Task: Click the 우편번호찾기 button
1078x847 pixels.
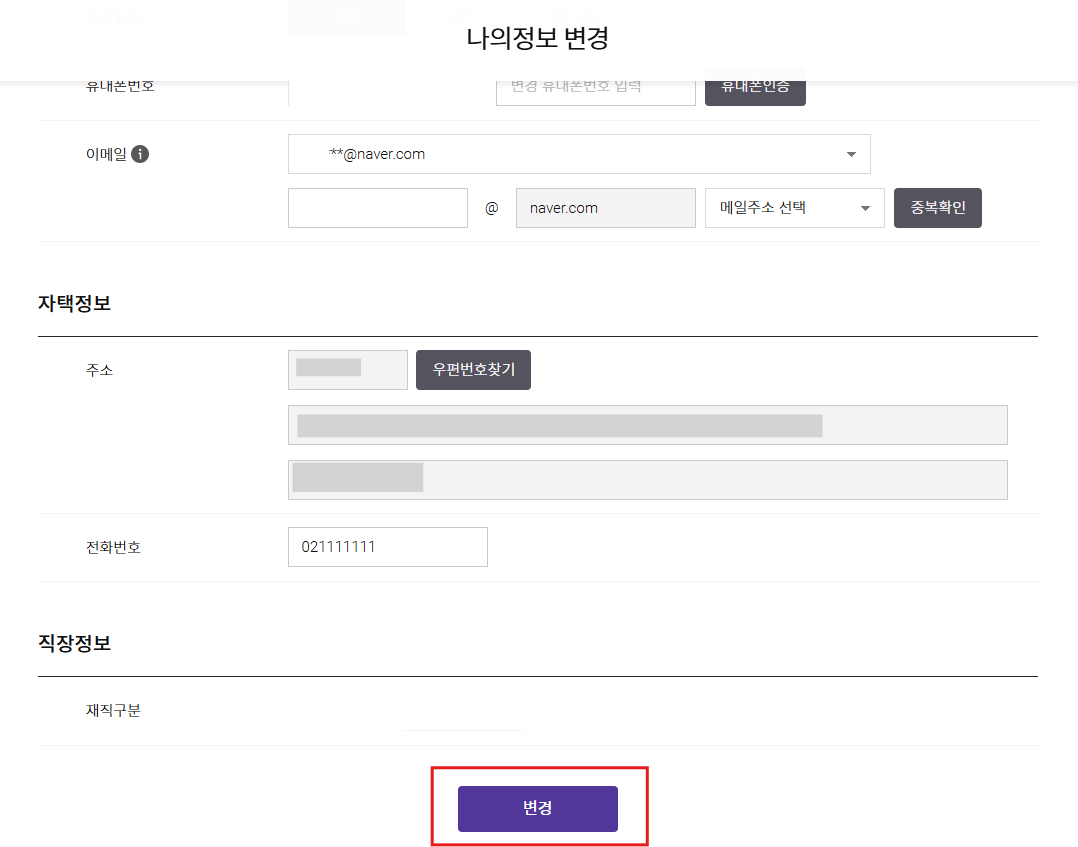Action: point(473,370)
